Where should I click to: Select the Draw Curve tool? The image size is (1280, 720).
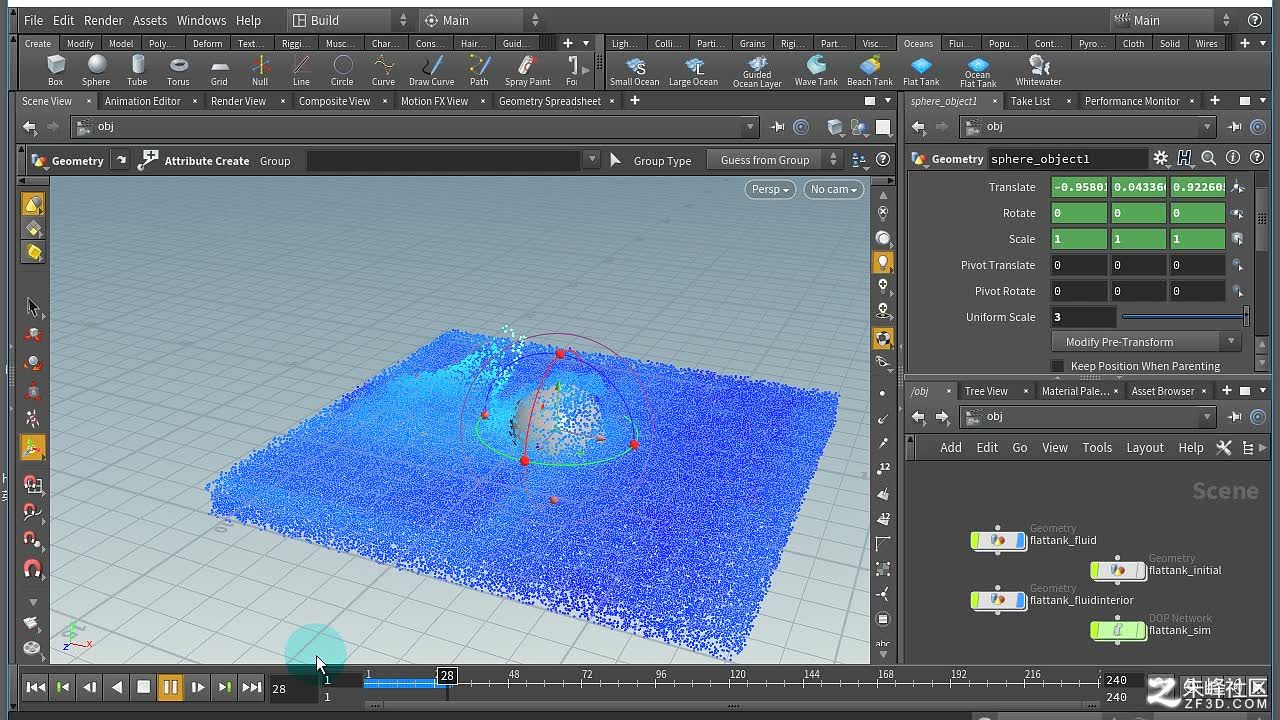pyautogui.click(x=431, y=70)
